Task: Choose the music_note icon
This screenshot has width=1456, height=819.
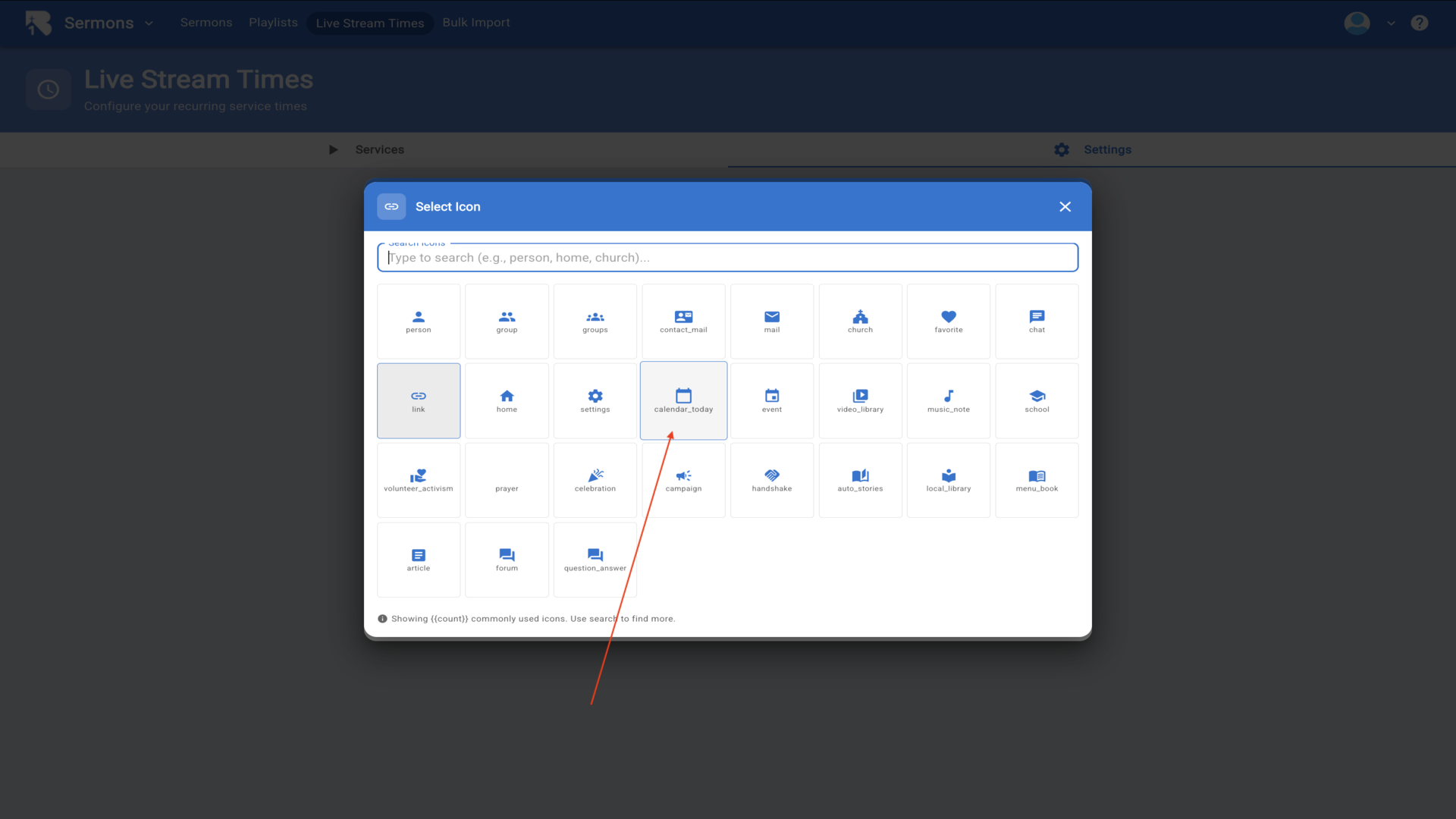Action: point(948,400)
